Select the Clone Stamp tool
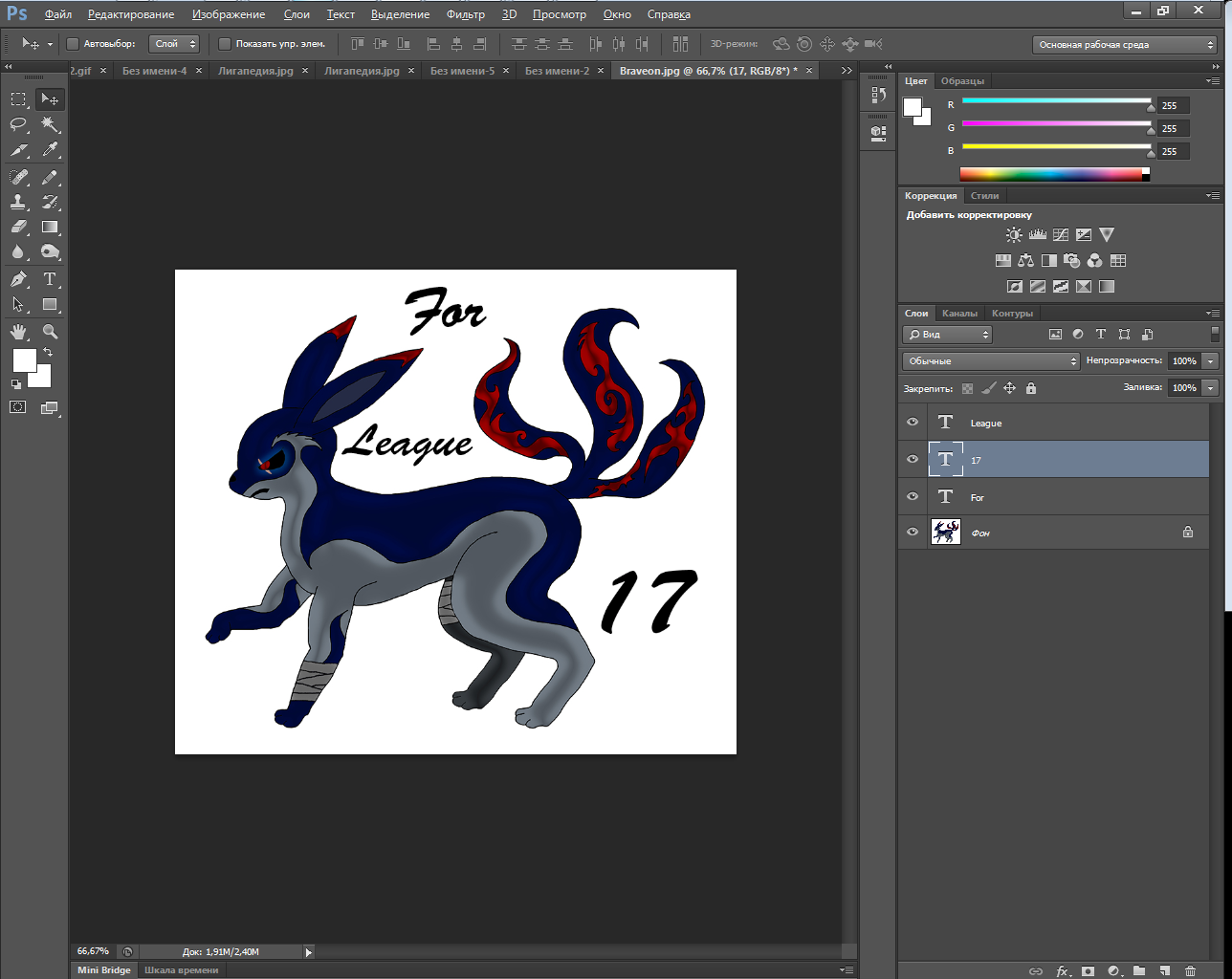Screen dimensions: 1232x979 18,202
